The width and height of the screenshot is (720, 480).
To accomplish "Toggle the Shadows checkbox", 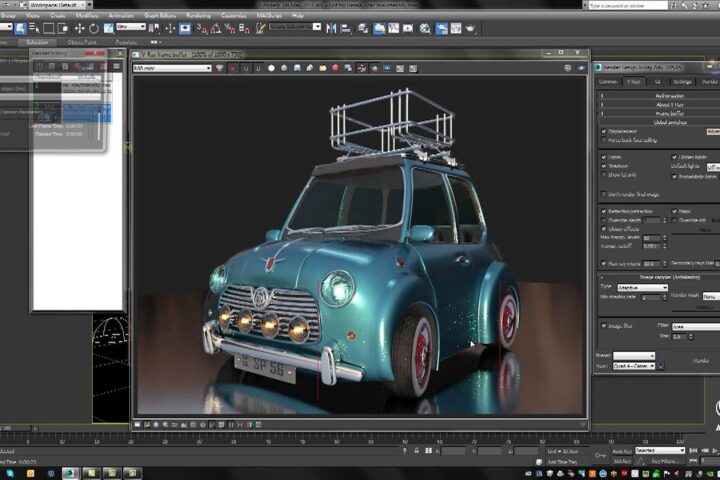I will pyautogui.click(x=604, y=166).
